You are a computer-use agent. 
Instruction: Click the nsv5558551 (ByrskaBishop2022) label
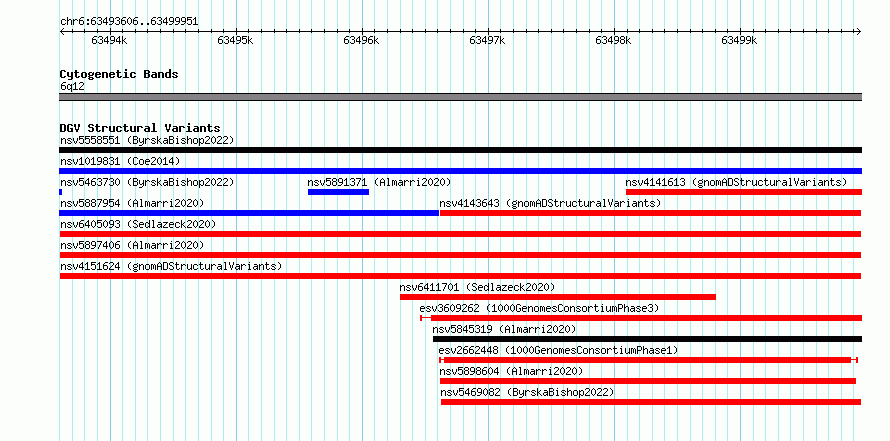click(147, 140)
